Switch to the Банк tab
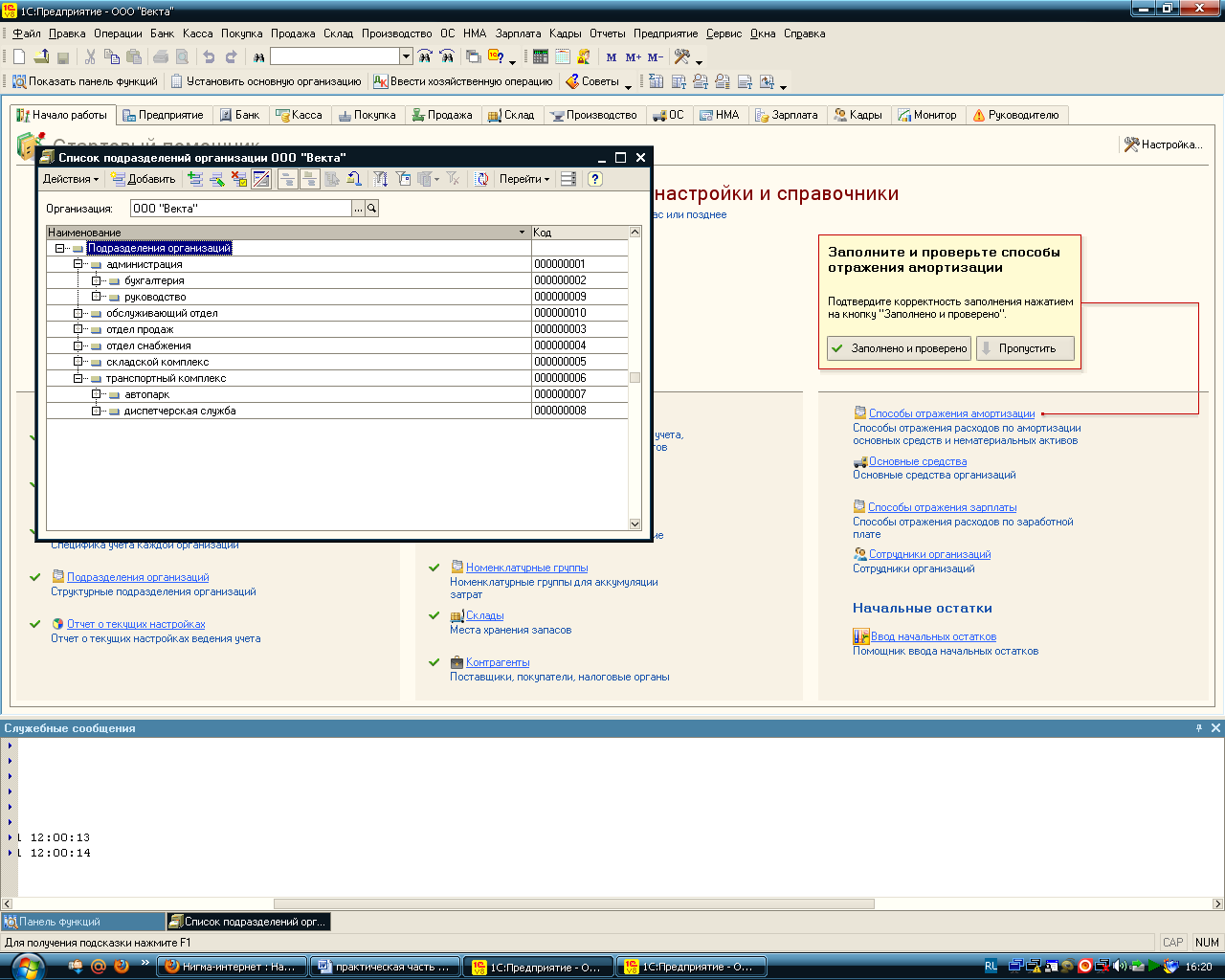The height and width of the screenshot is (980, 1225). [x=239, y=115]
